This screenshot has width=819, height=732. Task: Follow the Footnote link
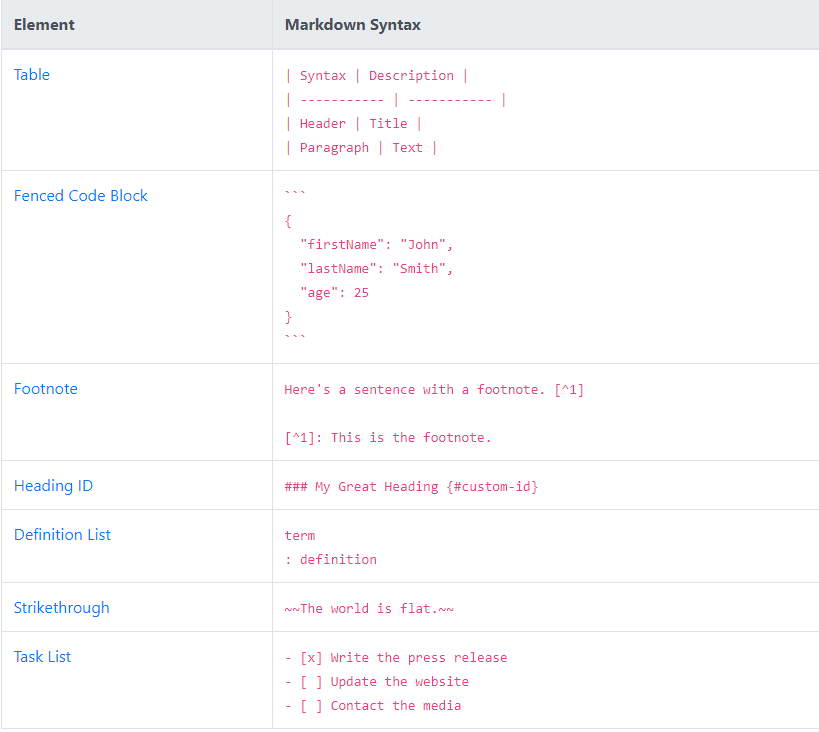tap(45, 389)
